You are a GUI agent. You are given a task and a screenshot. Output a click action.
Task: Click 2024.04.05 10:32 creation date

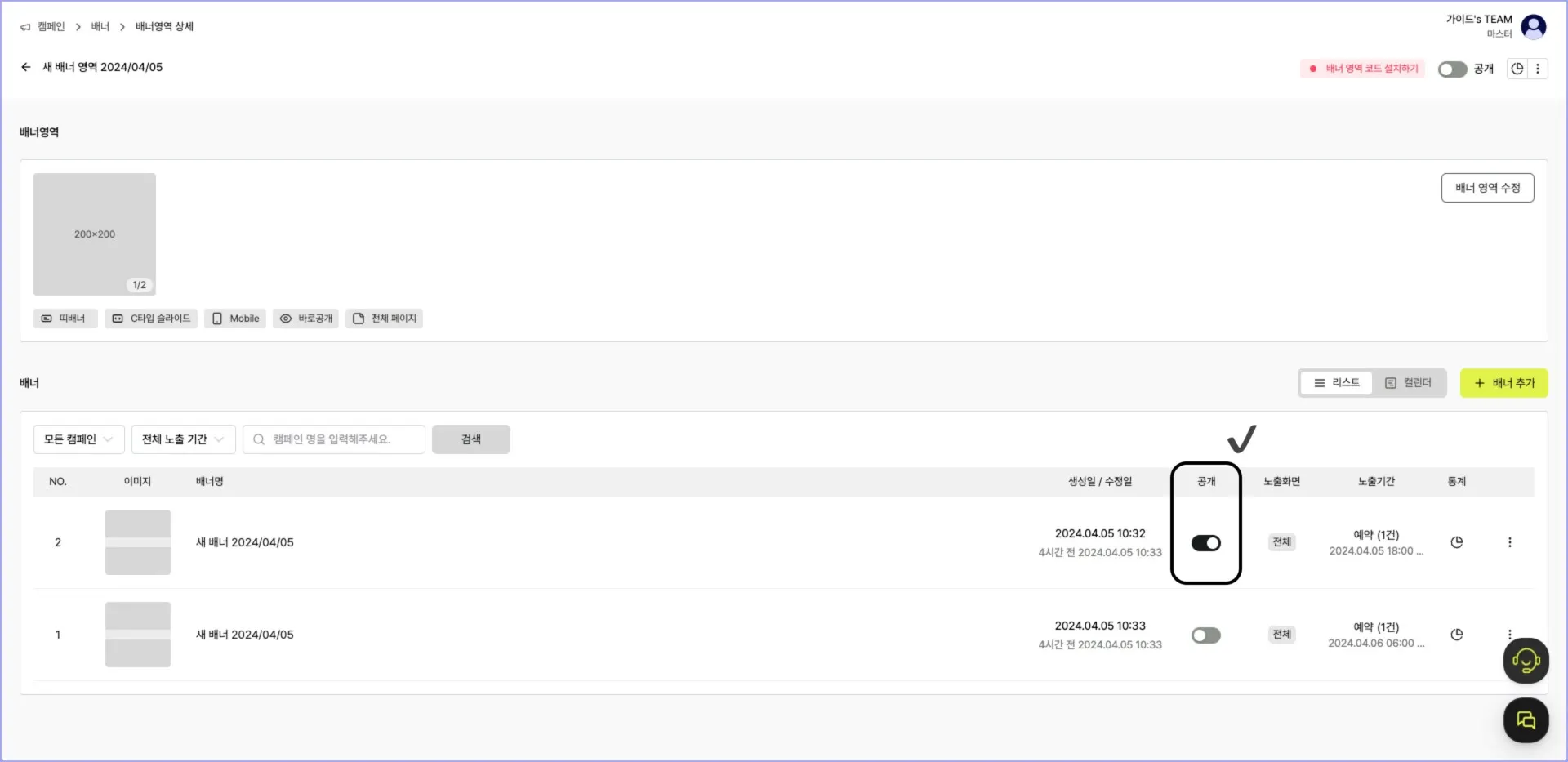[x=1100, y=533]
